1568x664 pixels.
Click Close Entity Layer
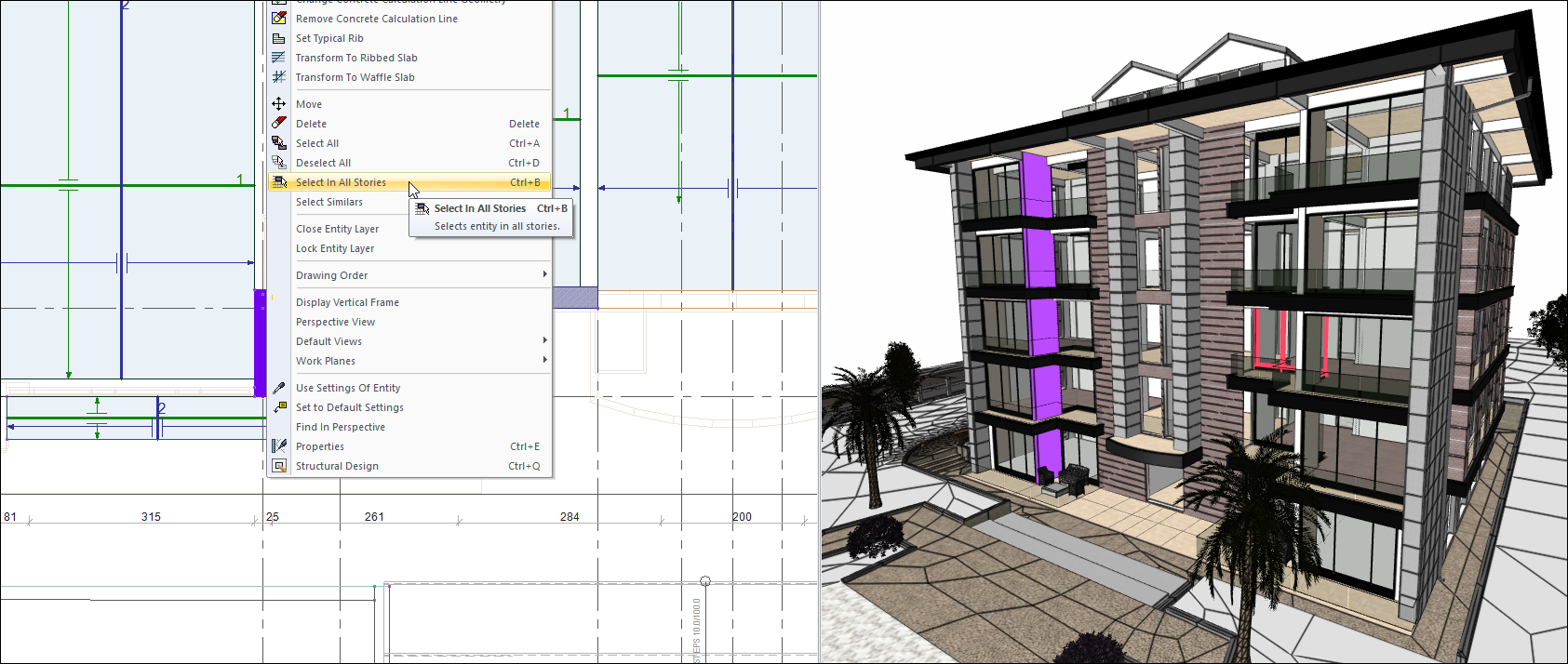click(337, 229)
